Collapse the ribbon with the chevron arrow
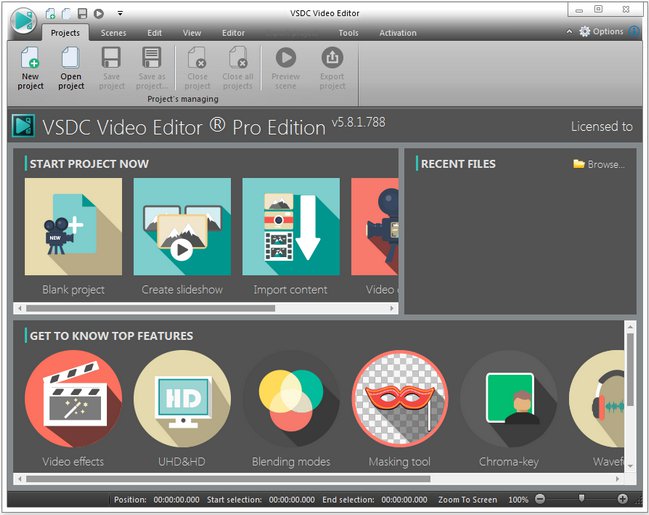The width and height of the screenshot is (649, 515). coord(570,31)
